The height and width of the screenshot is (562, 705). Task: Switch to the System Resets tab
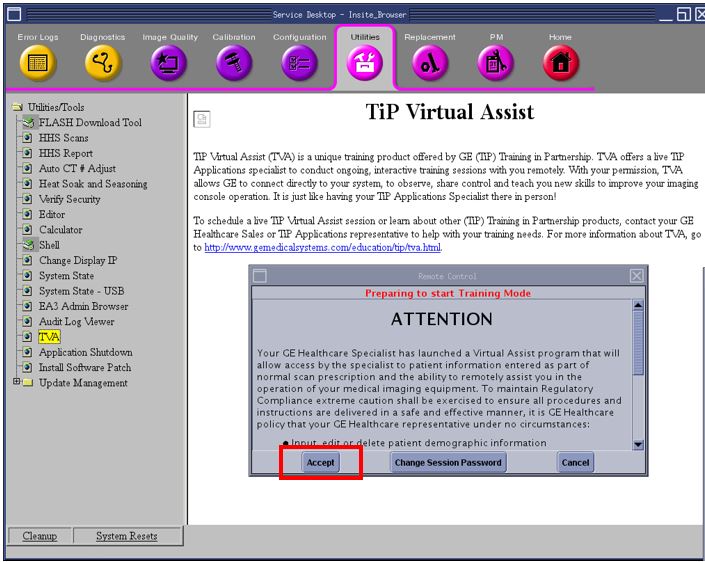(126, 536)
